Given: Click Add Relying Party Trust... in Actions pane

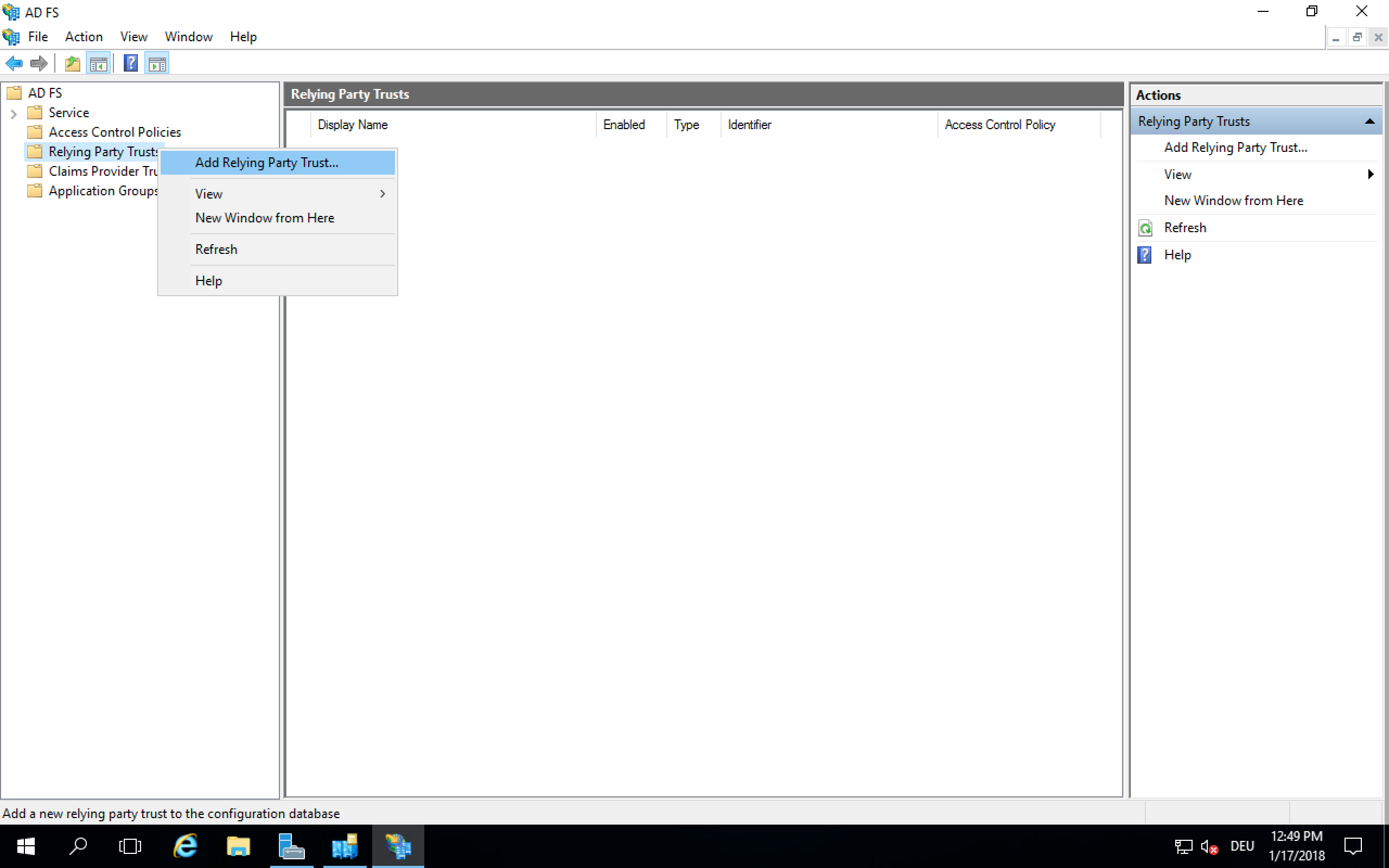Looking at the screenshot, I should point(1235,148).
